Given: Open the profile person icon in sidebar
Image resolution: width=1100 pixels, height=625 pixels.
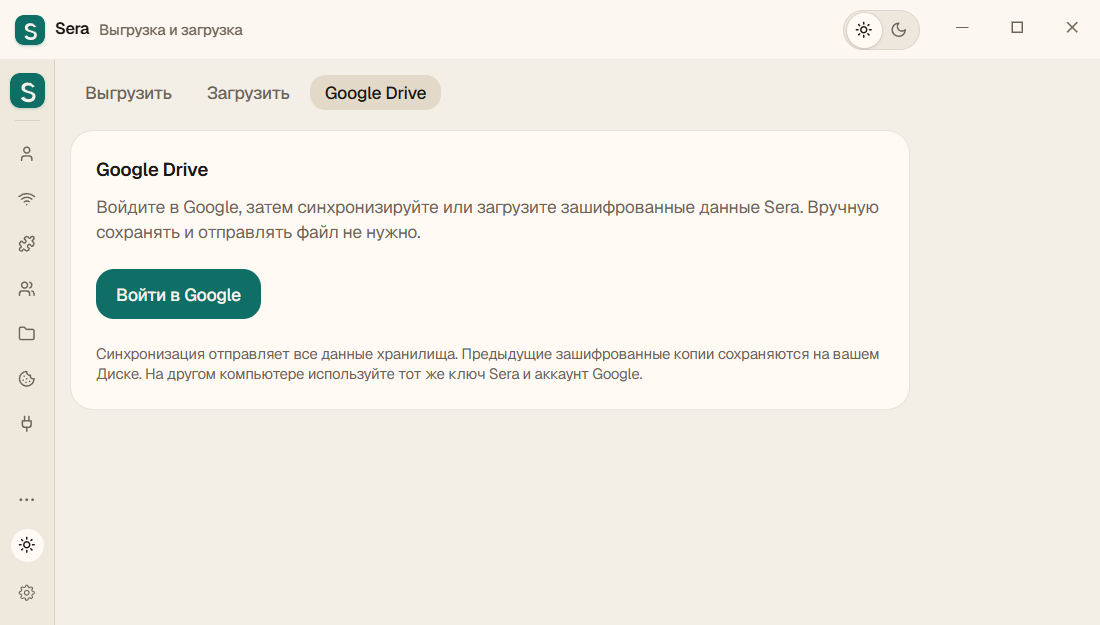Looking at the screenshot, I should (x=27, y=154).
